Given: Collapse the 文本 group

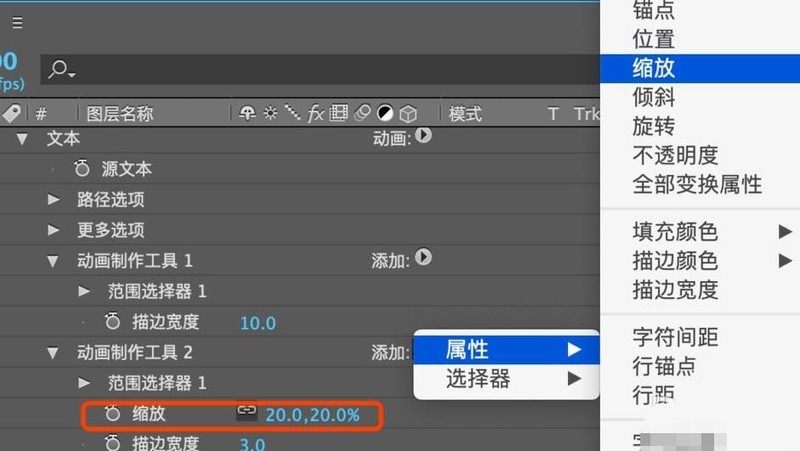Looking at the screenshot, I should tap(22, 139).
